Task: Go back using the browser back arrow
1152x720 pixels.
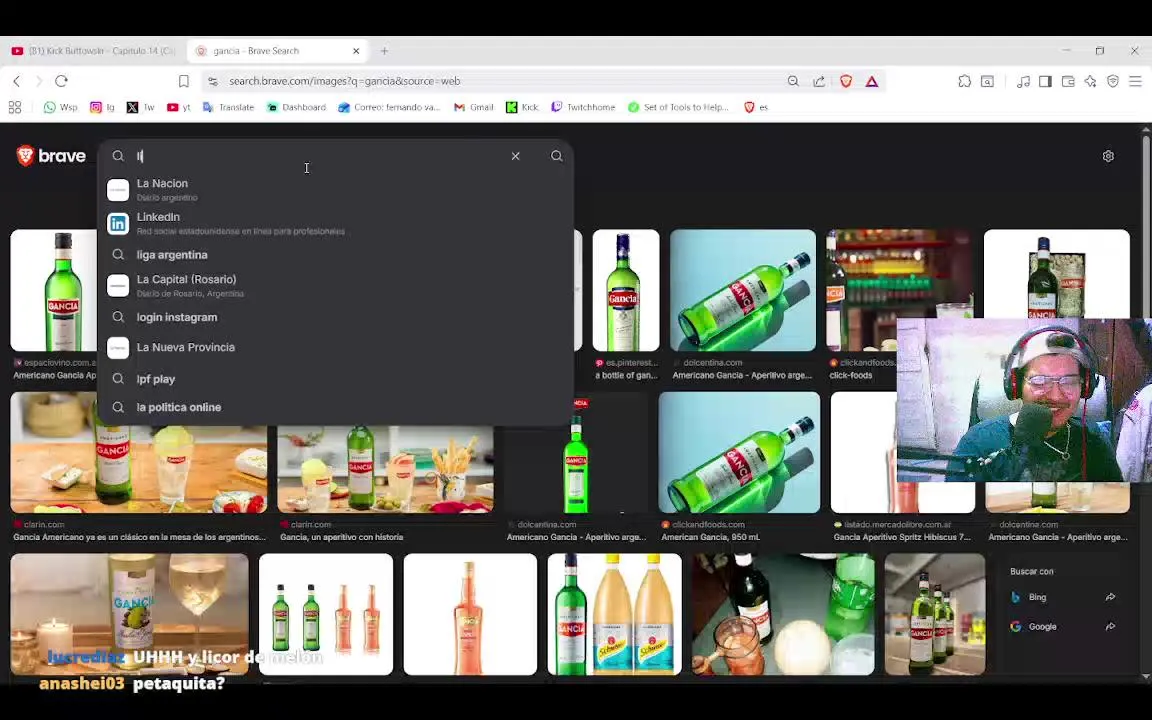Action: [17, 81]
